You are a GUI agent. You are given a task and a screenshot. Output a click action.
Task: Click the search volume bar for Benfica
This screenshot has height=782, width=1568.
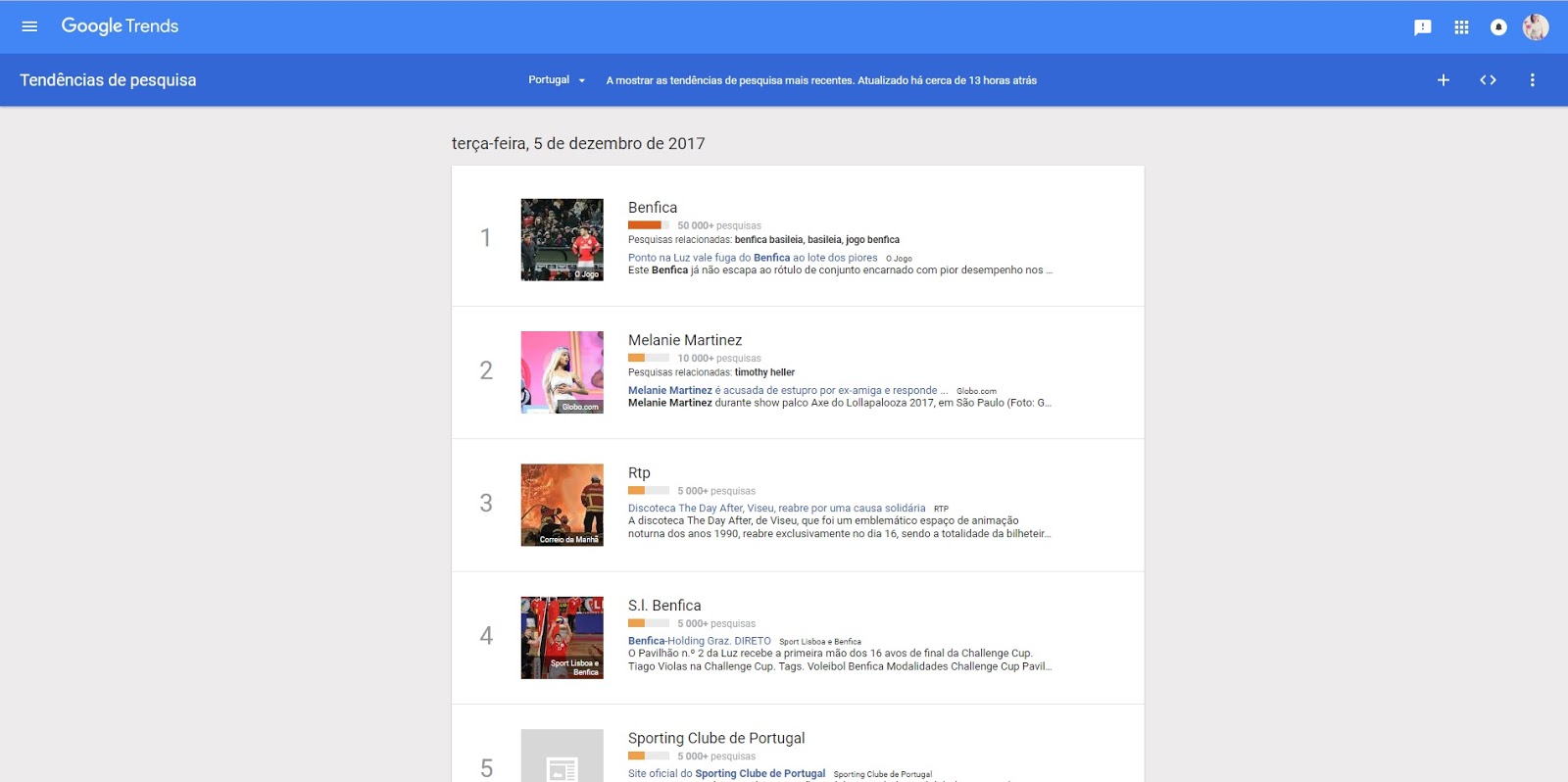tap(649, 225)
